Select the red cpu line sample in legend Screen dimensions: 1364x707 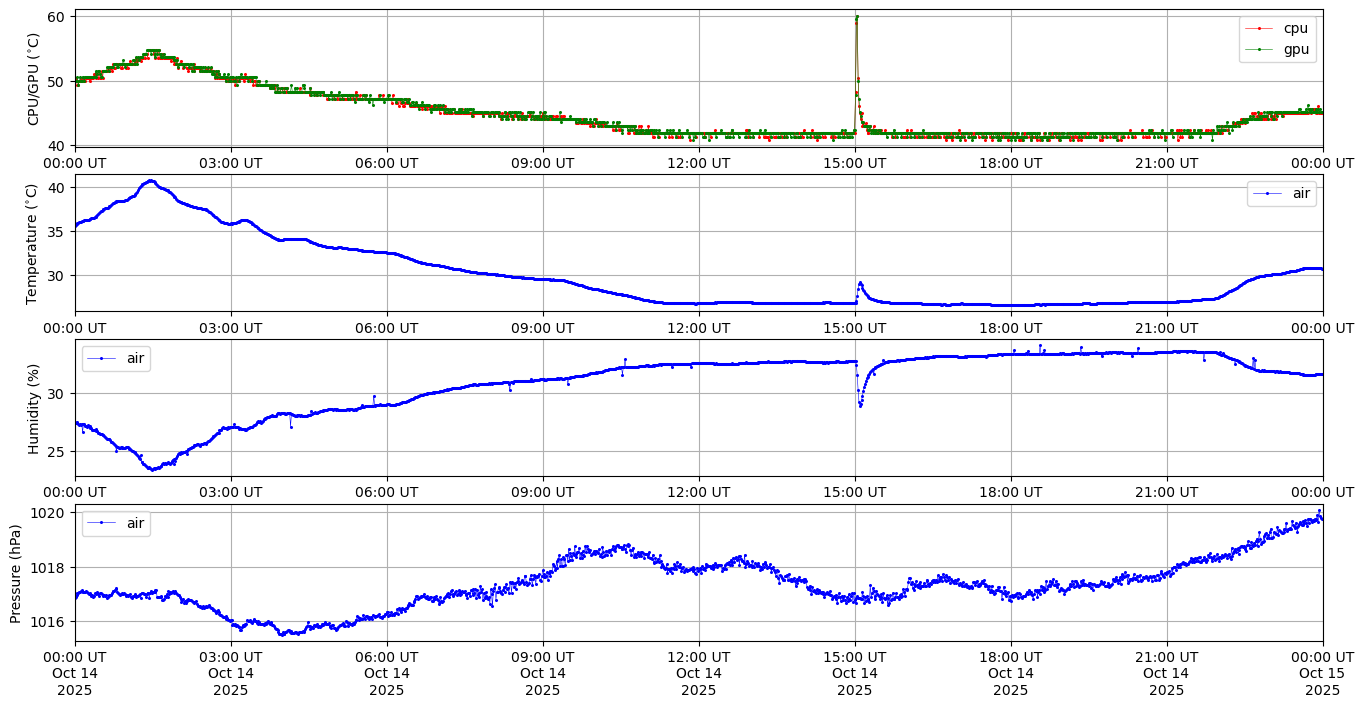point(1259,29)
